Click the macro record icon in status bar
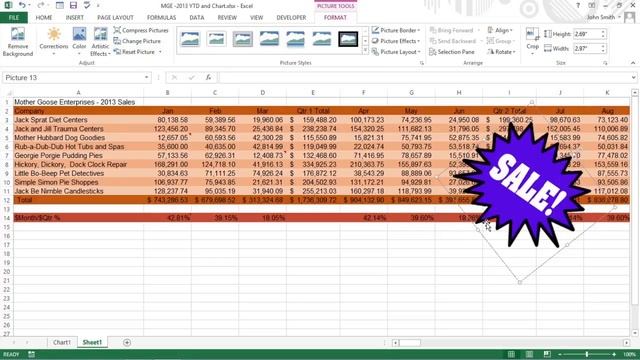Screen dimensions: 640x360 point(31,354)
